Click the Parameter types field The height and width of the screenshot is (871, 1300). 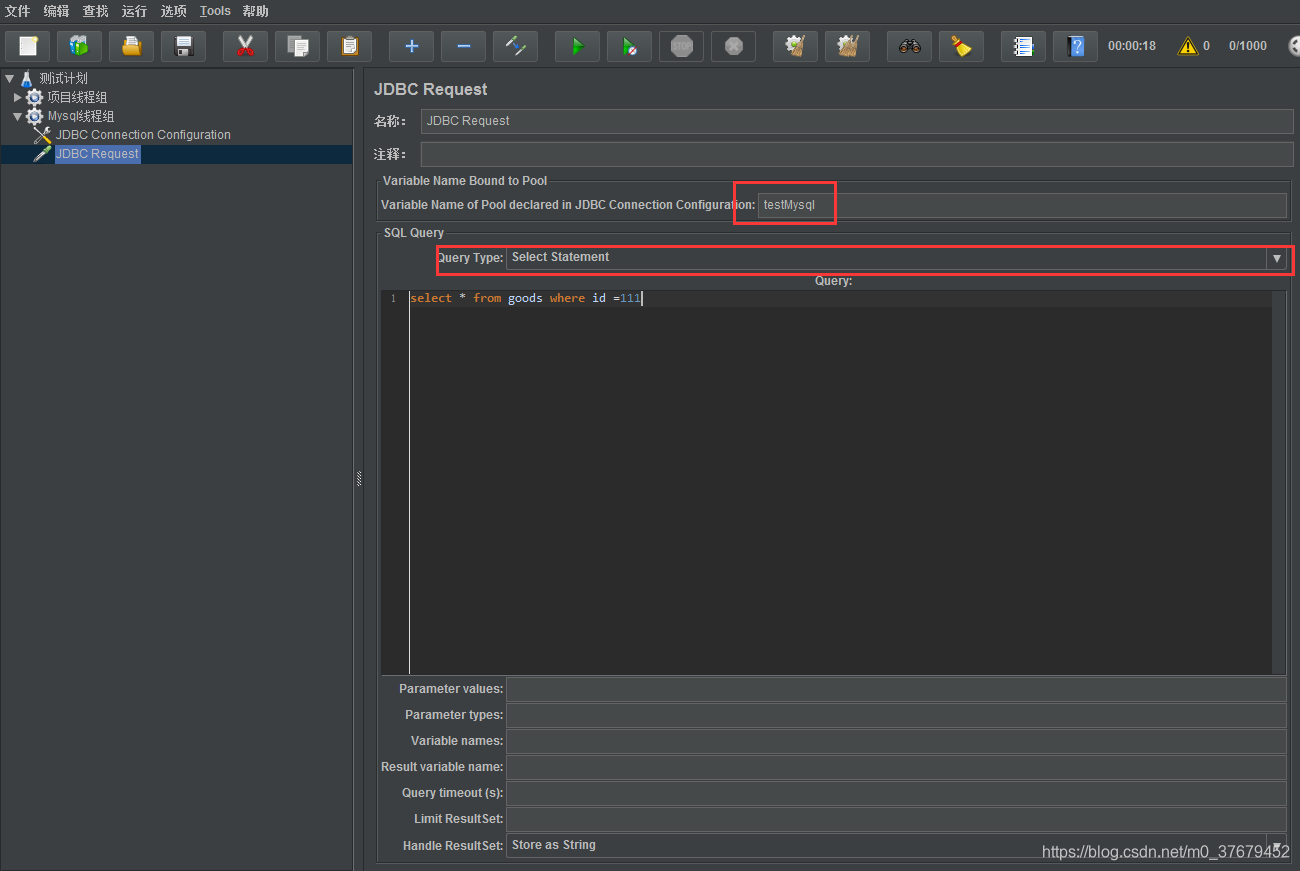click(x=896, y=715)
